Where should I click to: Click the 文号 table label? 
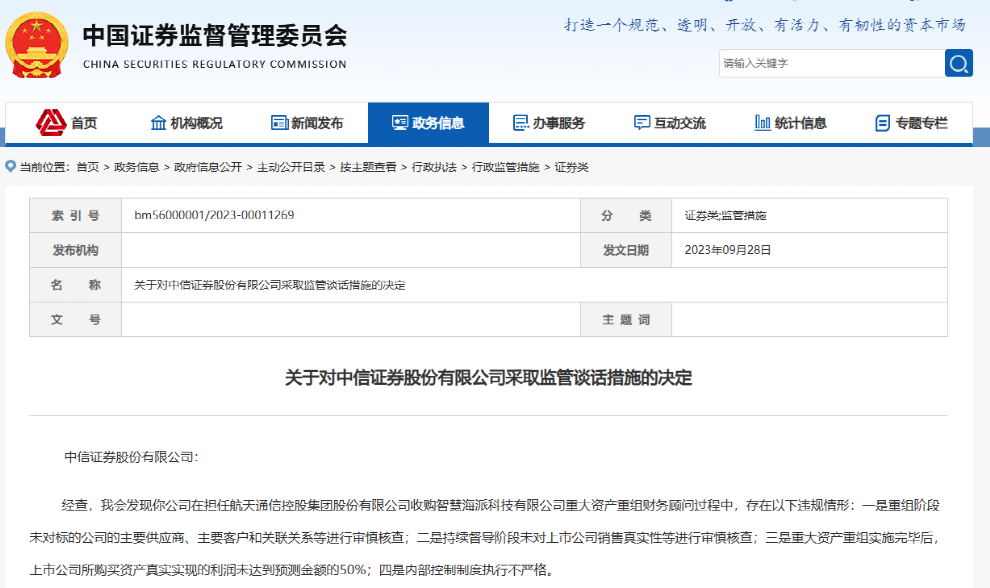[75, 320]
